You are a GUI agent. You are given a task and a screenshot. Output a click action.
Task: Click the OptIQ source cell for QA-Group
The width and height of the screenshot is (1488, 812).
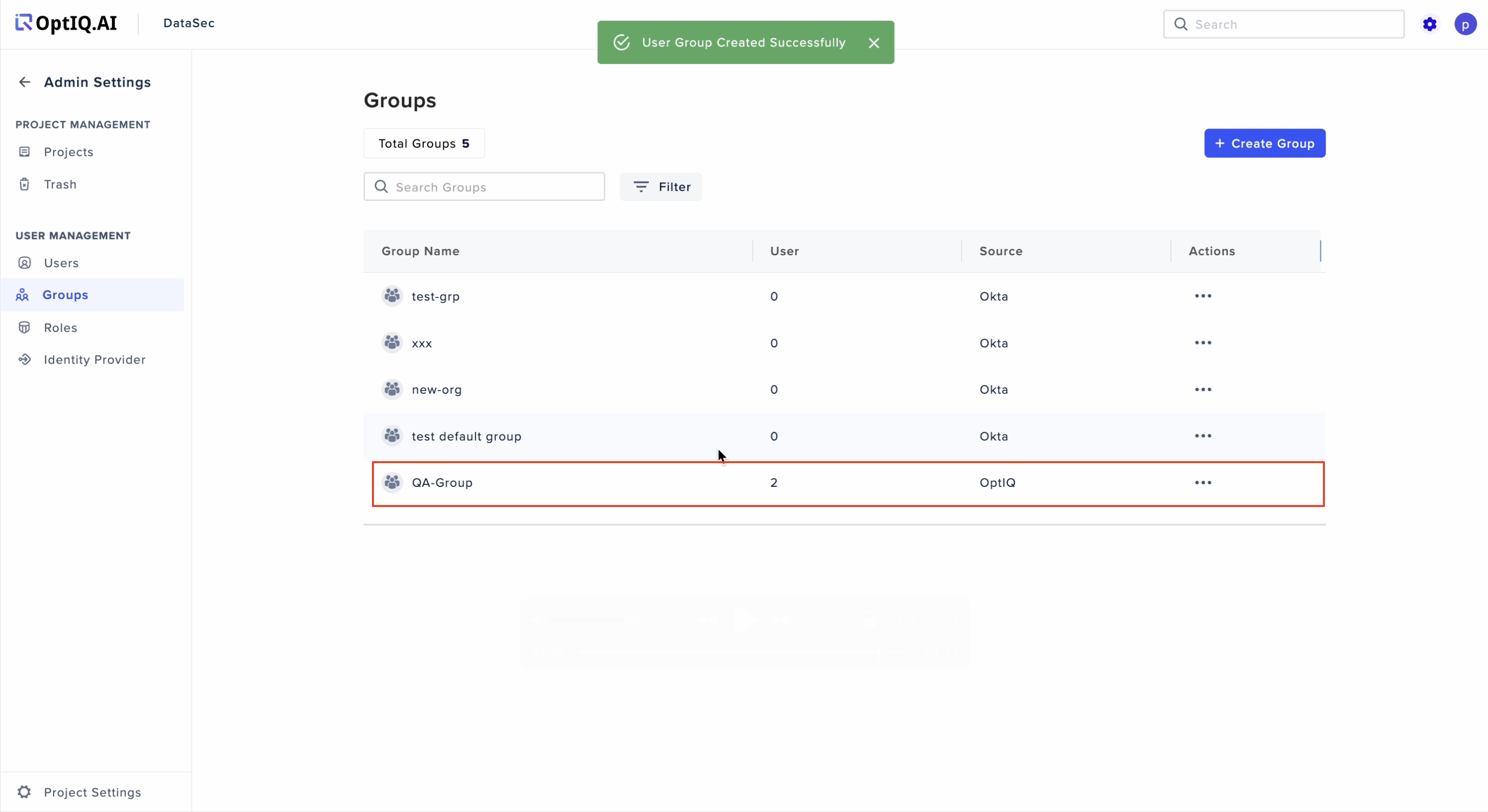[x=997, y=483]
